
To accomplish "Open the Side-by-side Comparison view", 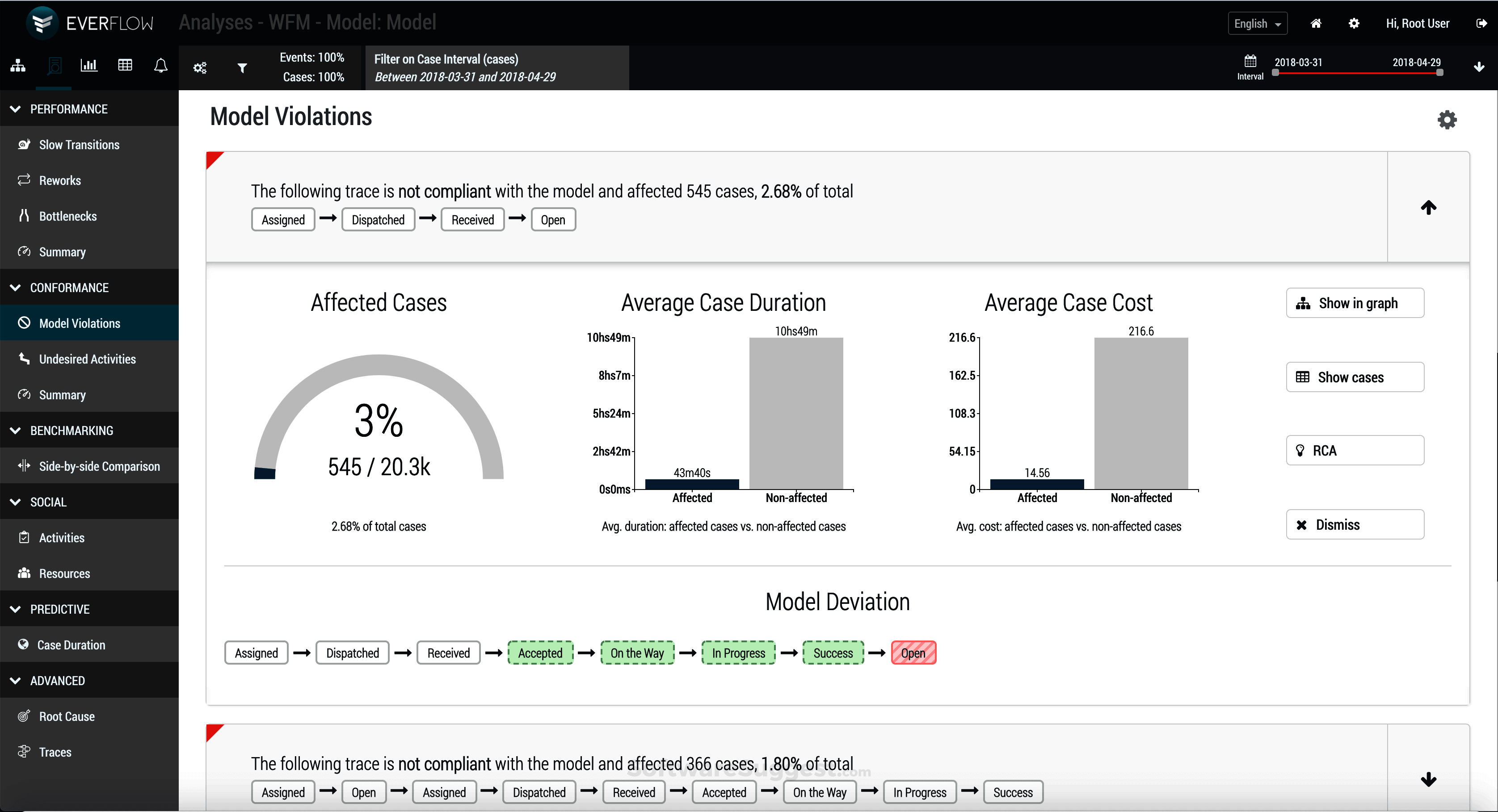I will tap(100, 465).
